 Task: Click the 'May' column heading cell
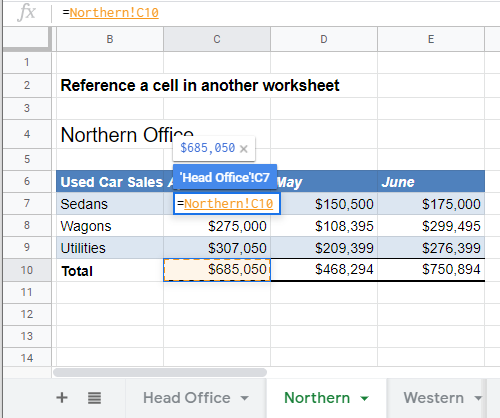click(x=324, y=181)
